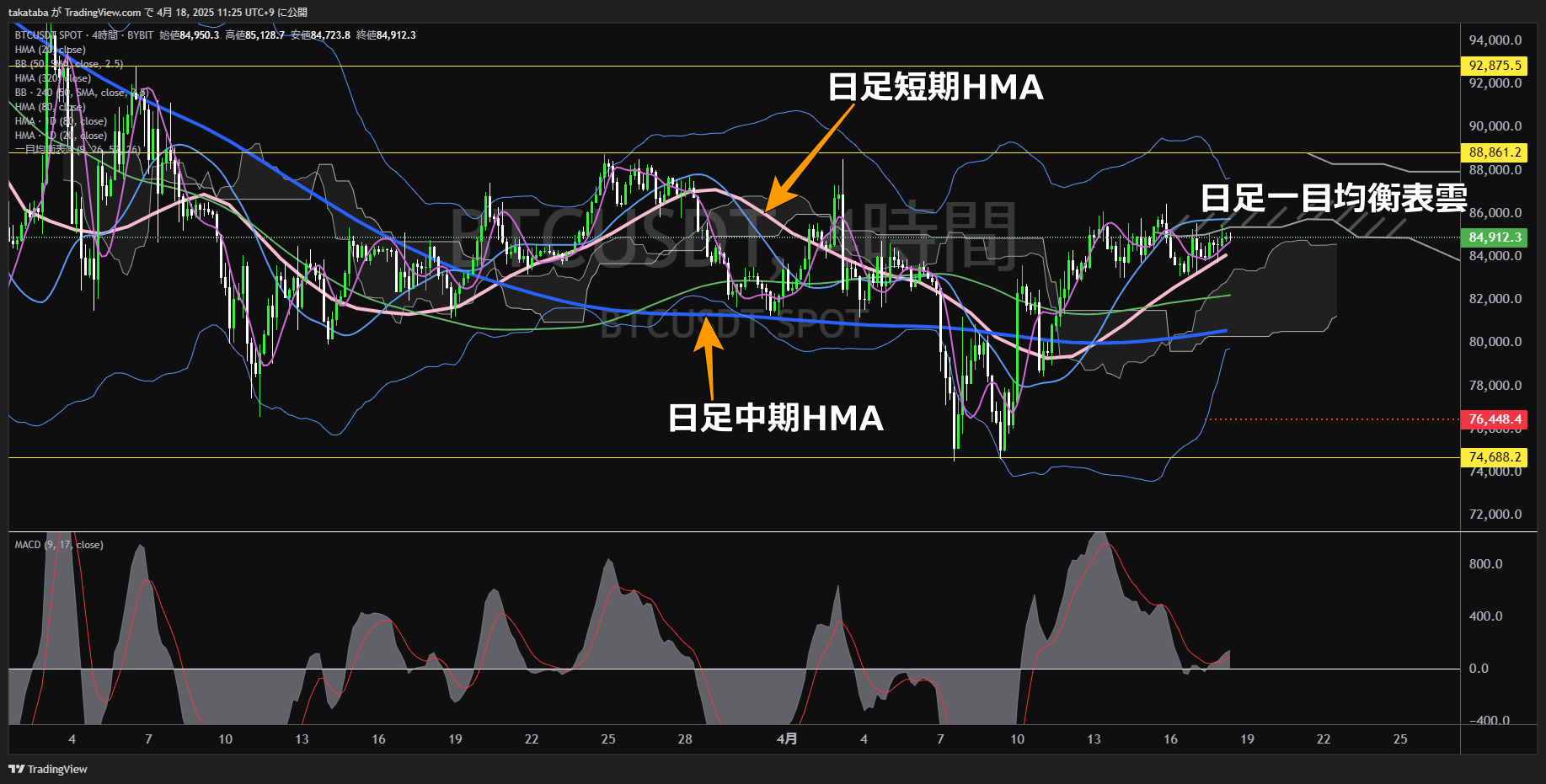Click the 94,000.0 tick on the price axis
Screen dimensions: 1546x784
point(1495,40)
